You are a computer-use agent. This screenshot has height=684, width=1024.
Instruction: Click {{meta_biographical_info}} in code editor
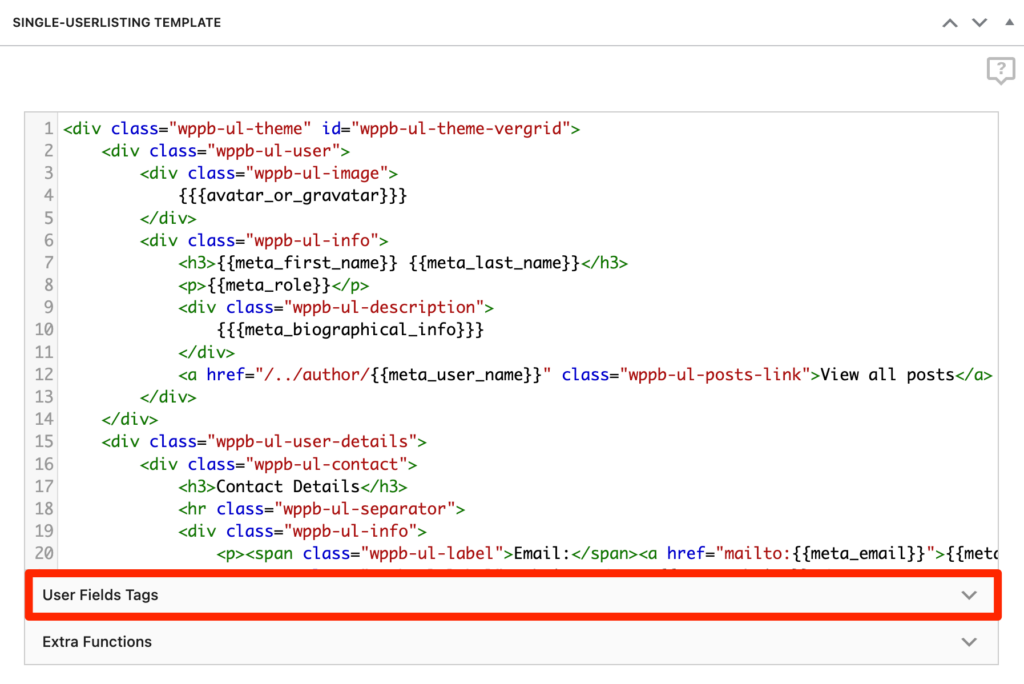351,329
